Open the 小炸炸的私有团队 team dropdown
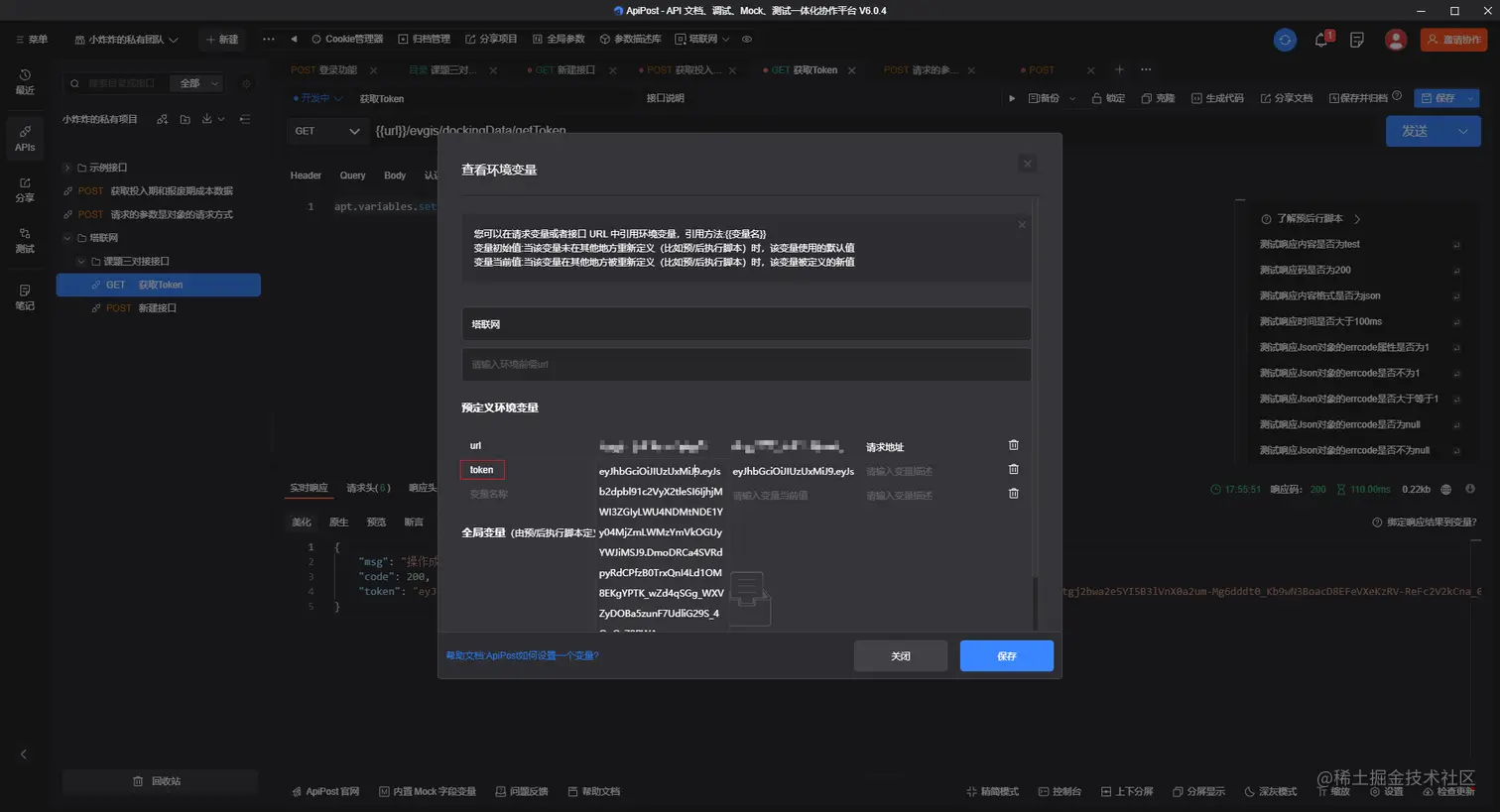 [126, 40]
